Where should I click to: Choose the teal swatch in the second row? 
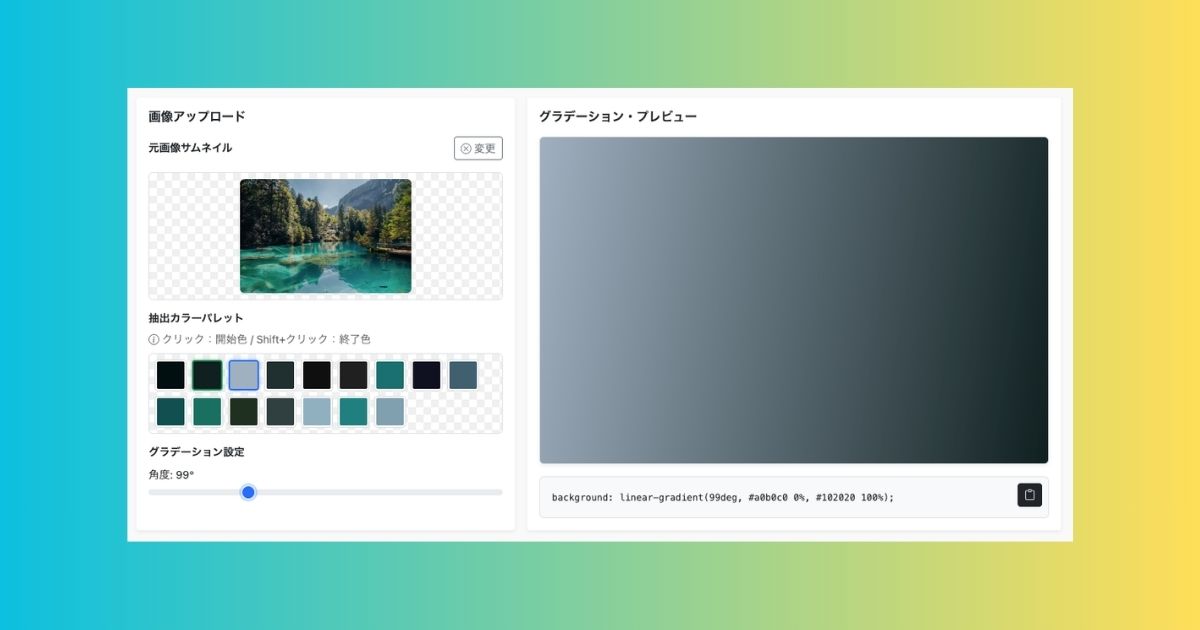(353, 412)
